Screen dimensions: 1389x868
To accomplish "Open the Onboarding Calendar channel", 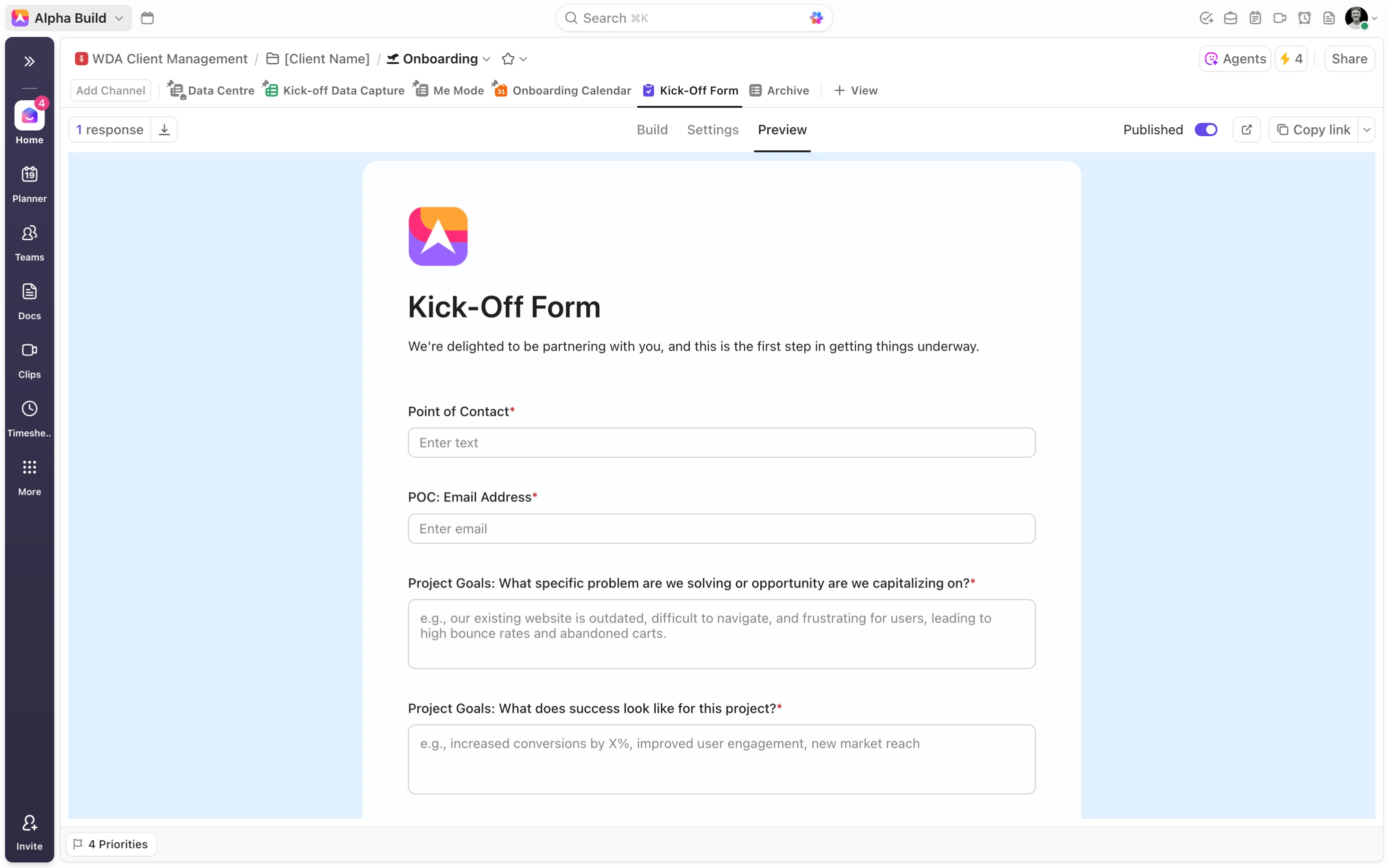I will (562, 90).
